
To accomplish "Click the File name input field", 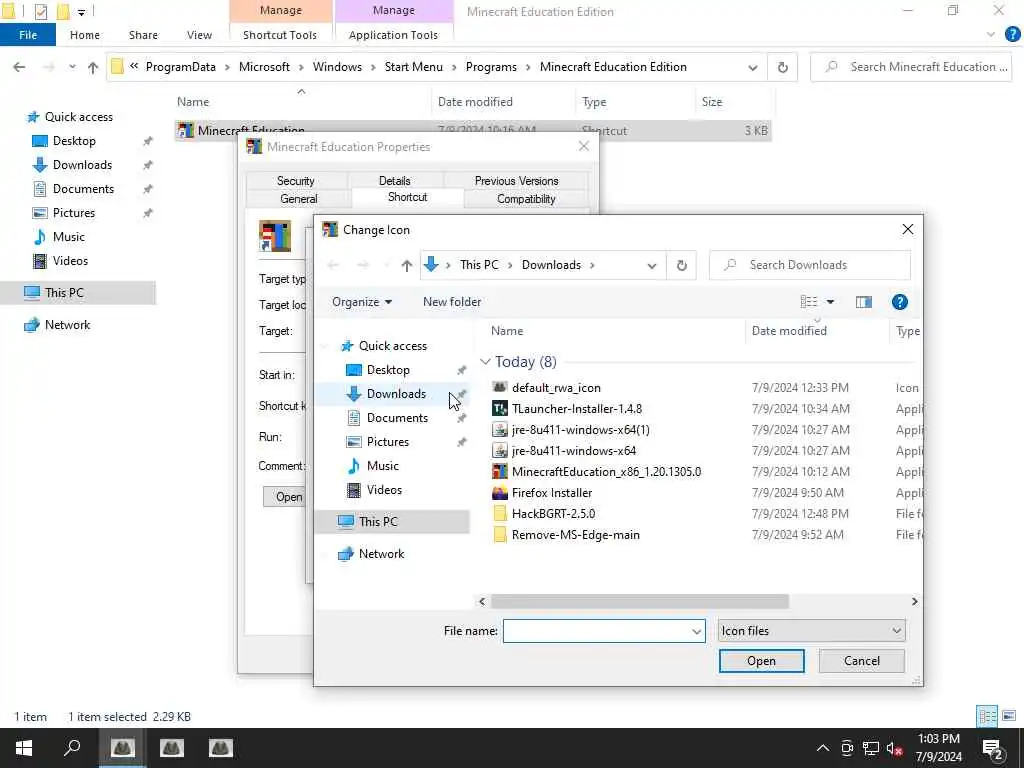I will pyautogui.click(x=597, y=632).
